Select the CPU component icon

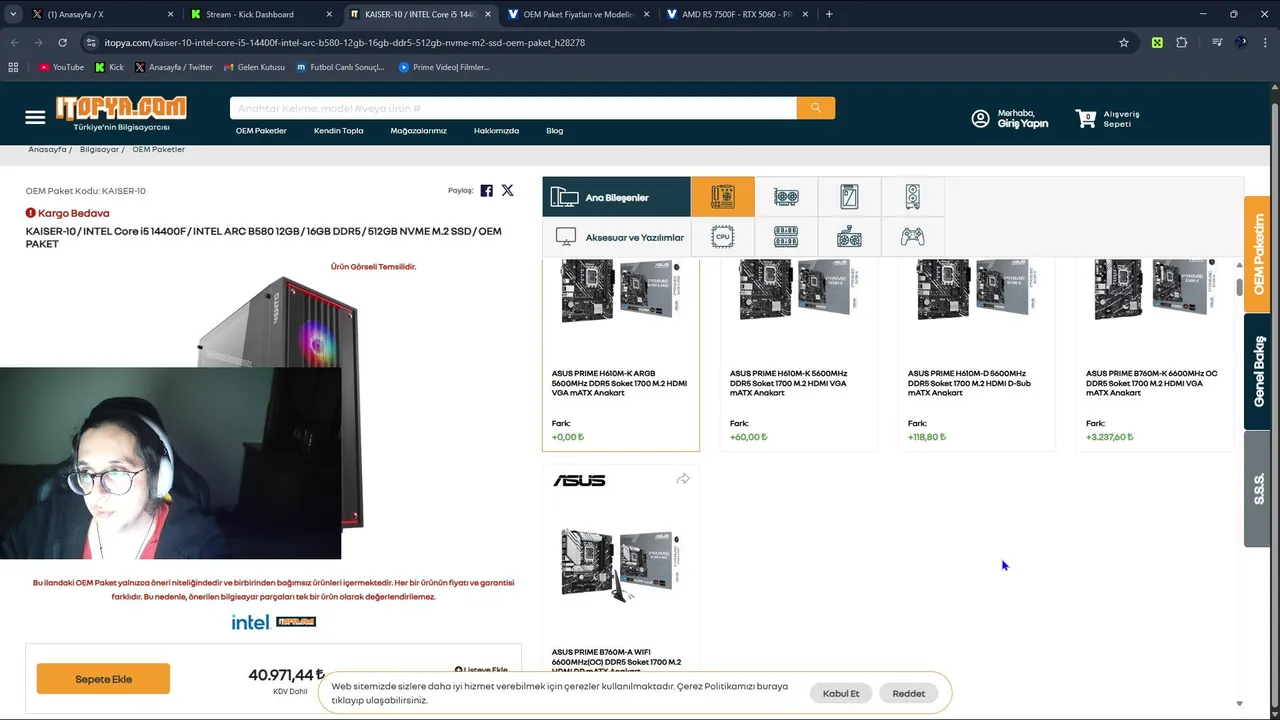[722, 237]
